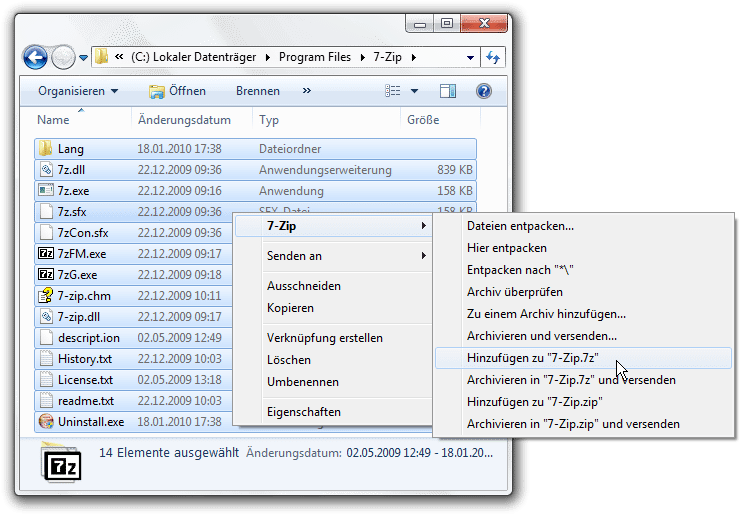Screen dimensions: 740x514
Task: Select 7-Zip breadcrumb in address bar
Action: pos(387,57)
